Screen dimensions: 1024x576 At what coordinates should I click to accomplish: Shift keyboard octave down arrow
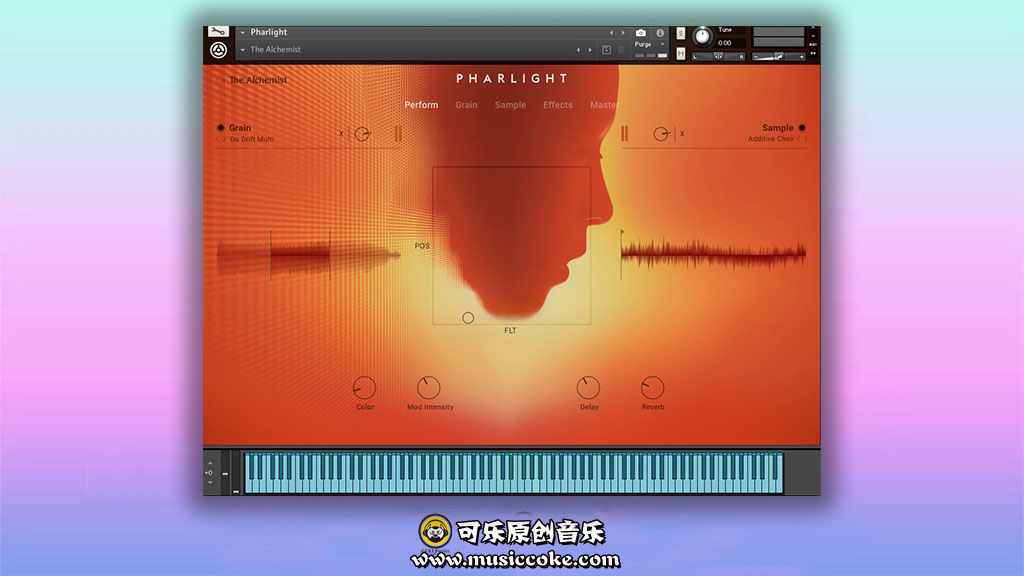coord(210,483)
